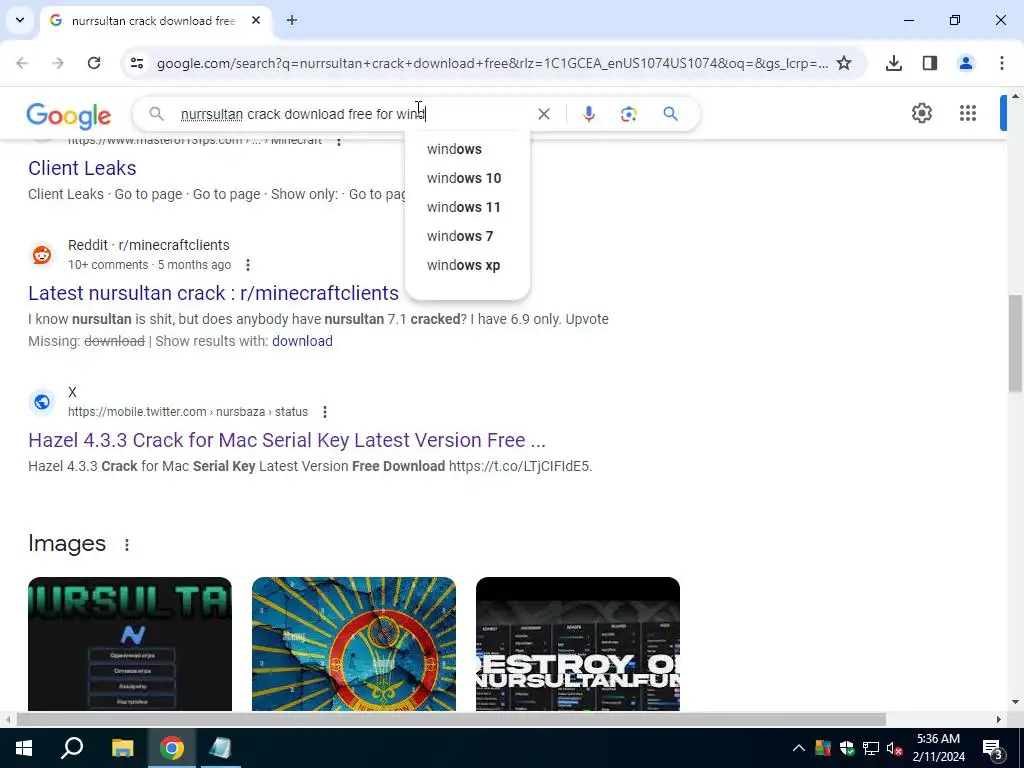Screen dimensions: 1024x768
Task: Open more options for Reddit result
Action: [248, 265]
